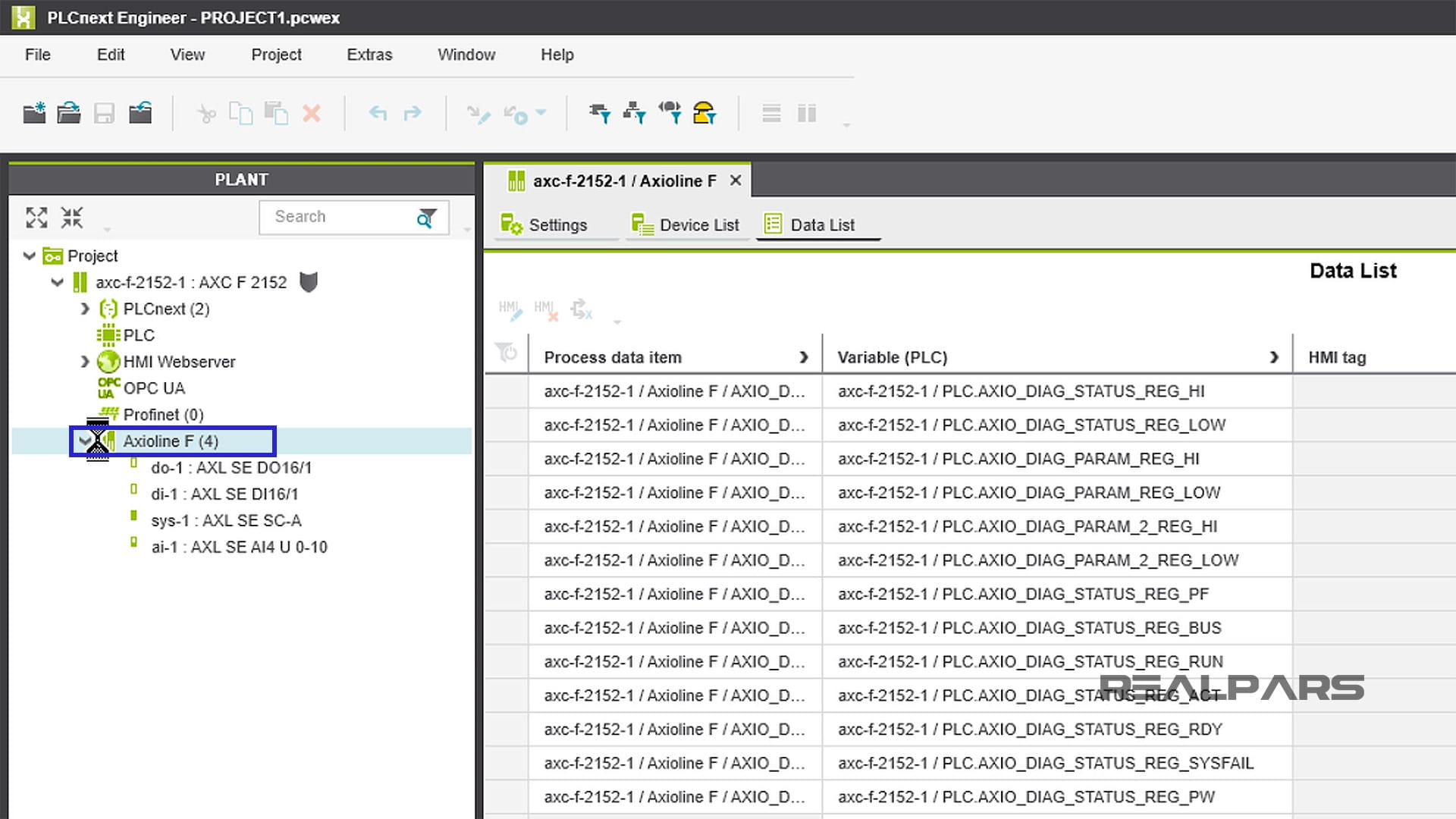Click the Save floppy disk icon

(x=104, y=113)
